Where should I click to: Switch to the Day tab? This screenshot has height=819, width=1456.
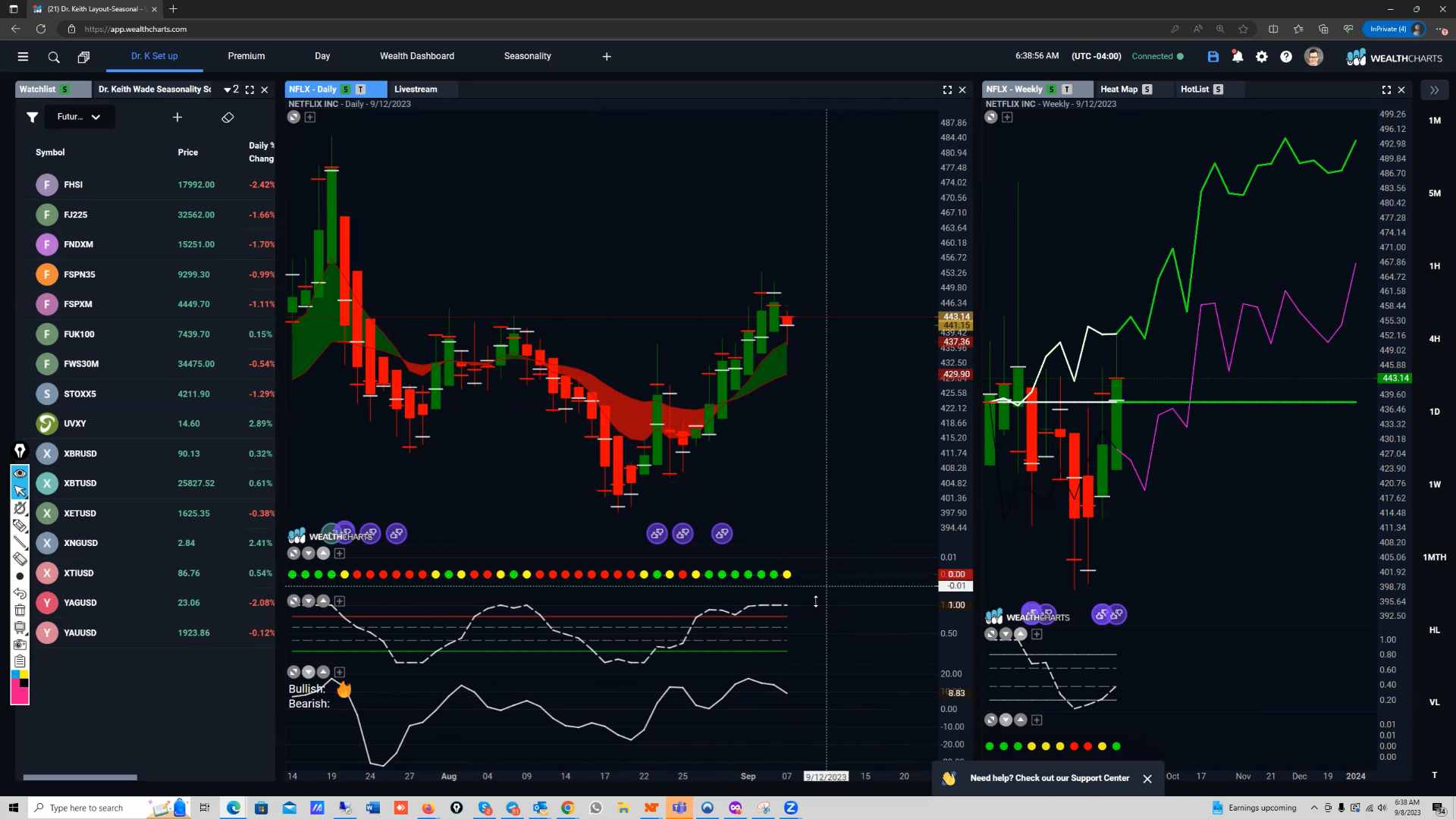click(x=322, y=56)
